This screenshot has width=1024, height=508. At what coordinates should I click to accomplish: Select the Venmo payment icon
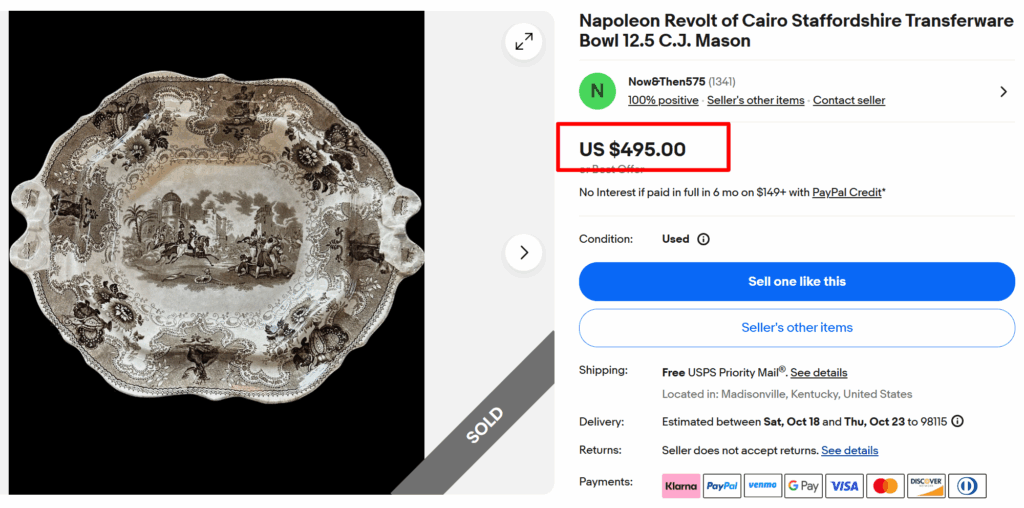tap(763, 486)
